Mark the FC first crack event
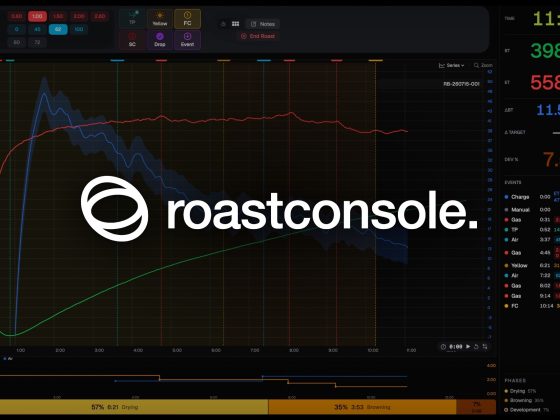This screenshot has width=560, height=420. [187, 18]
